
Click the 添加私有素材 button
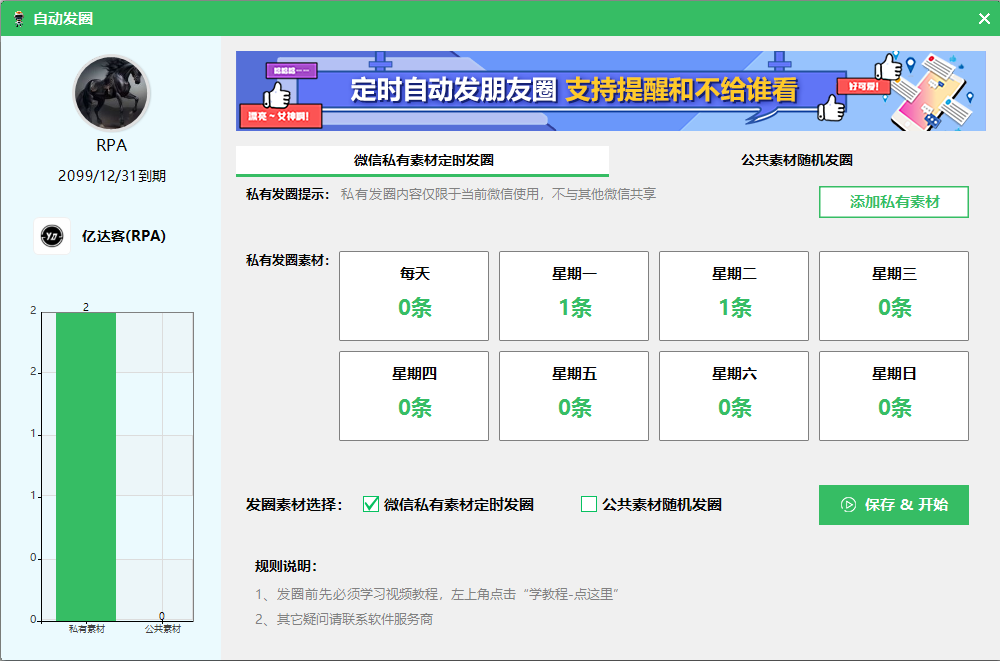[894, 202]
